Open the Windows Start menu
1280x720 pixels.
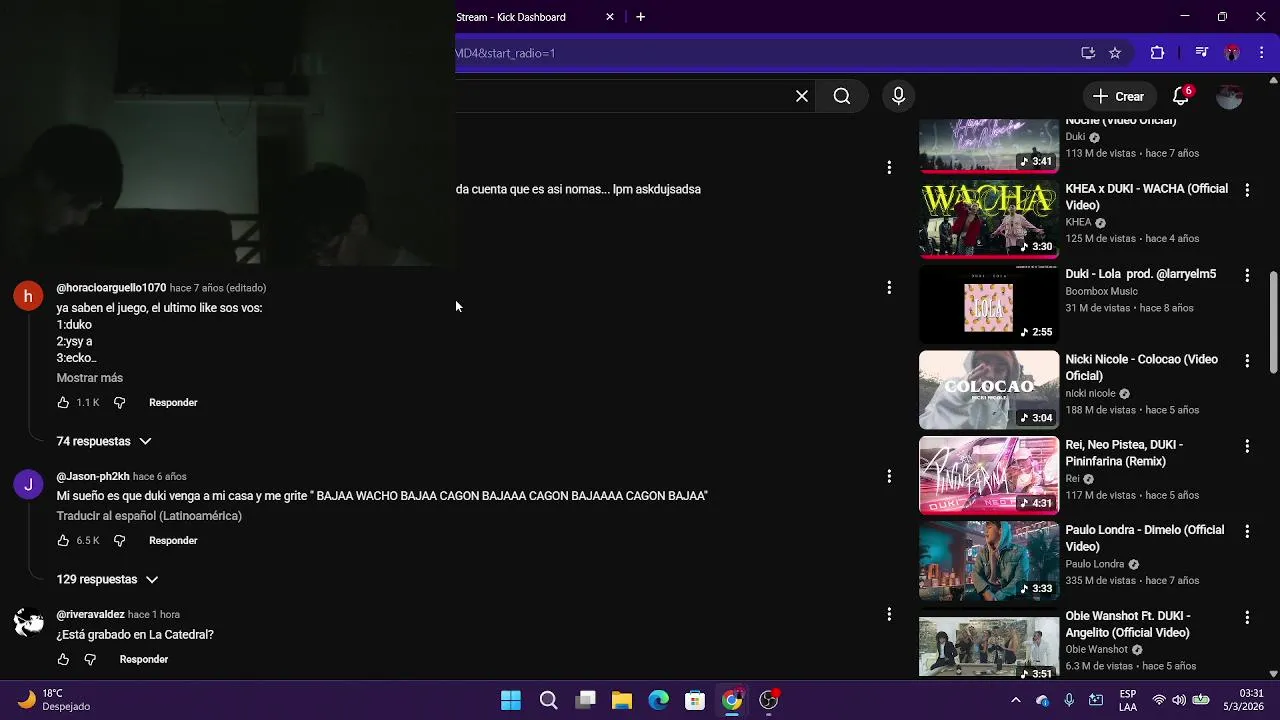(x=511, y=700)
